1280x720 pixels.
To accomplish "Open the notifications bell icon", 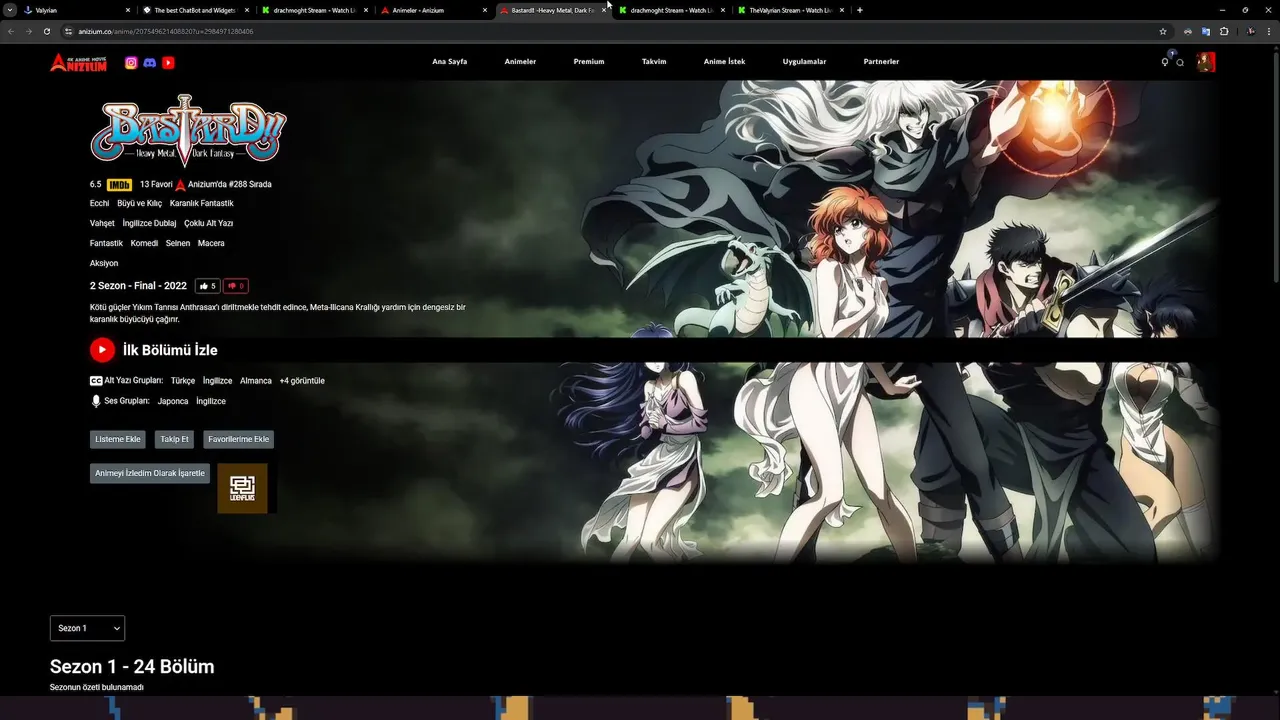I will 1165,62.
